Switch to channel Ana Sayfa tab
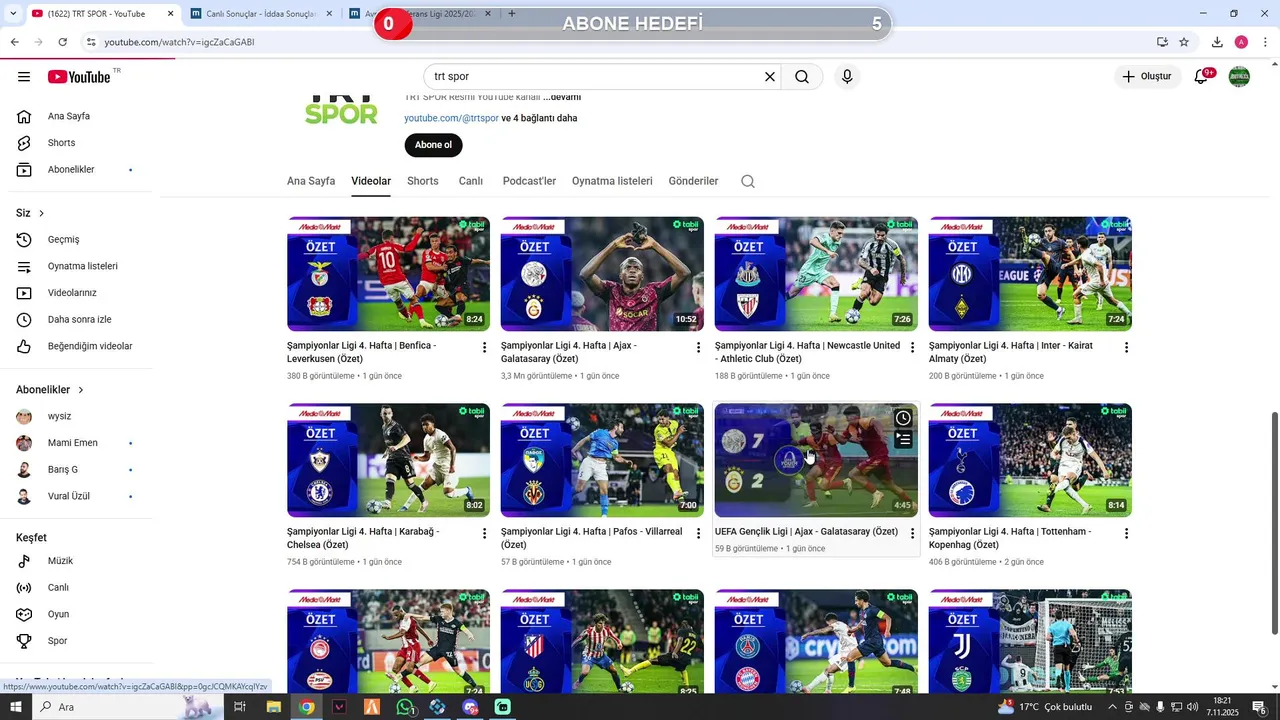Viewport: 1280px width, 720px height. click(311, 181)
